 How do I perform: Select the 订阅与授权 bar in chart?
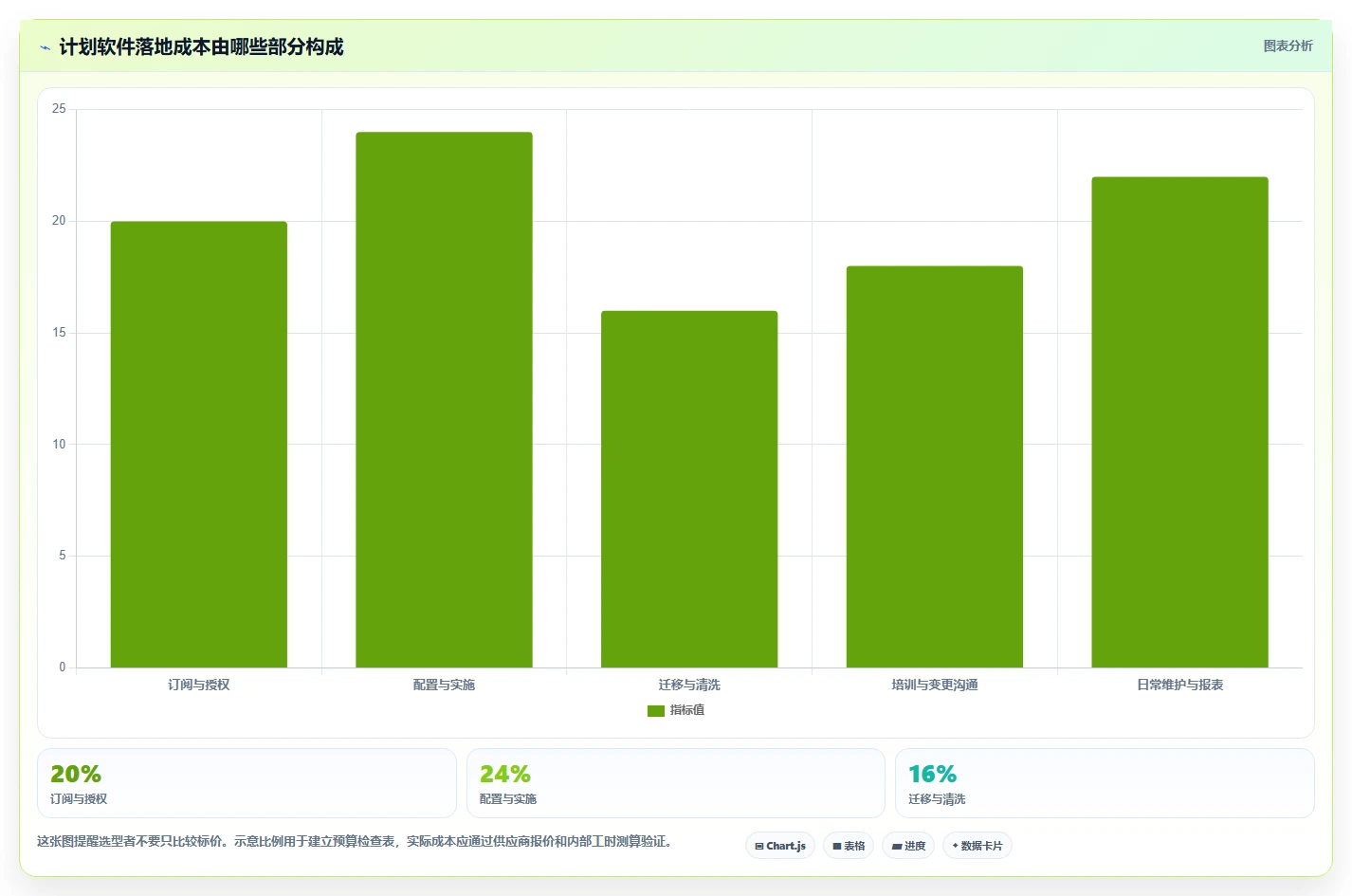click(x=199, y=445)
